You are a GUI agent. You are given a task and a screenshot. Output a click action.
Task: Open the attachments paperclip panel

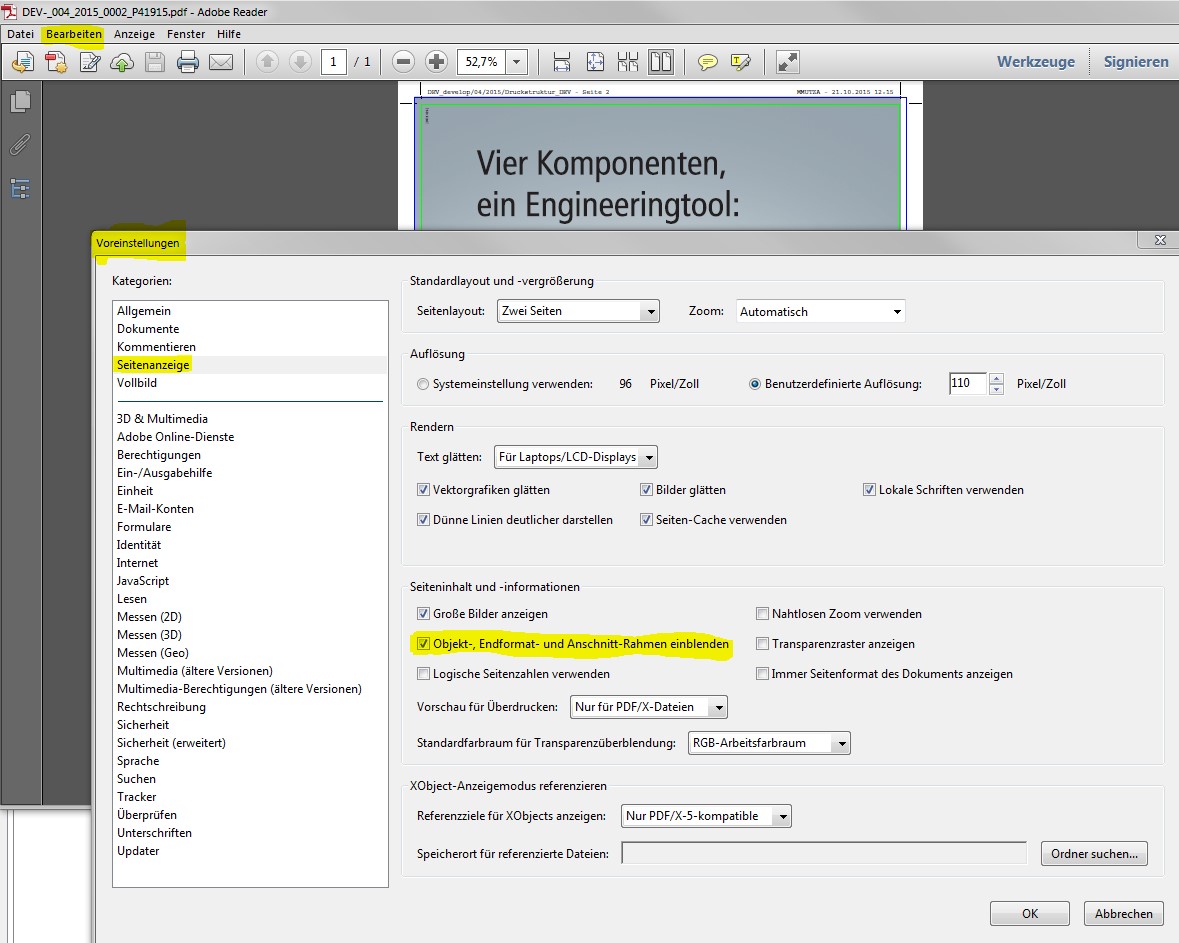tap(20, 145)
